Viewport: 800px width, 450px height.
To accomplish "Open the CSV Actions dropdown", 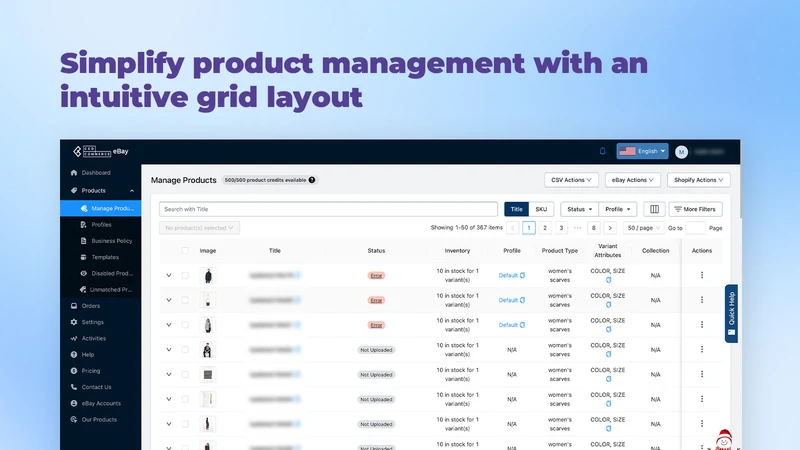I will [571, 180].
